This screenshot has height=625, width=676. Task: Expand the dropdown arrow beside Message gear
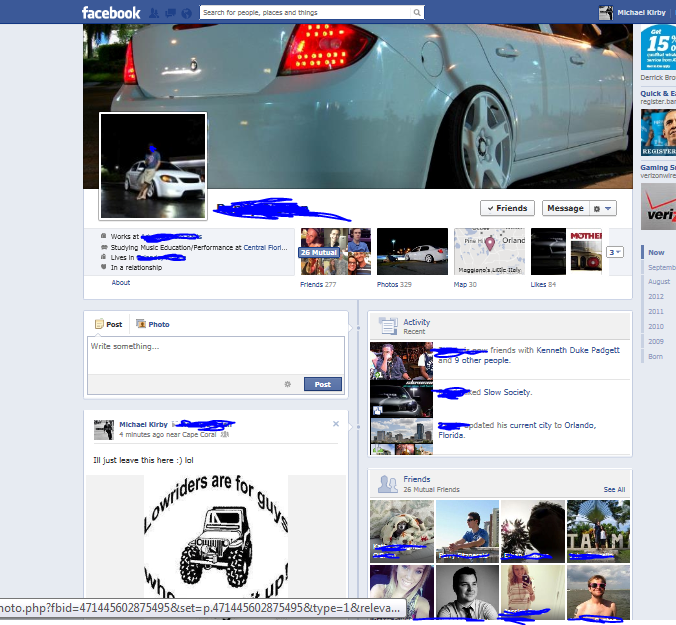point(608,209)
